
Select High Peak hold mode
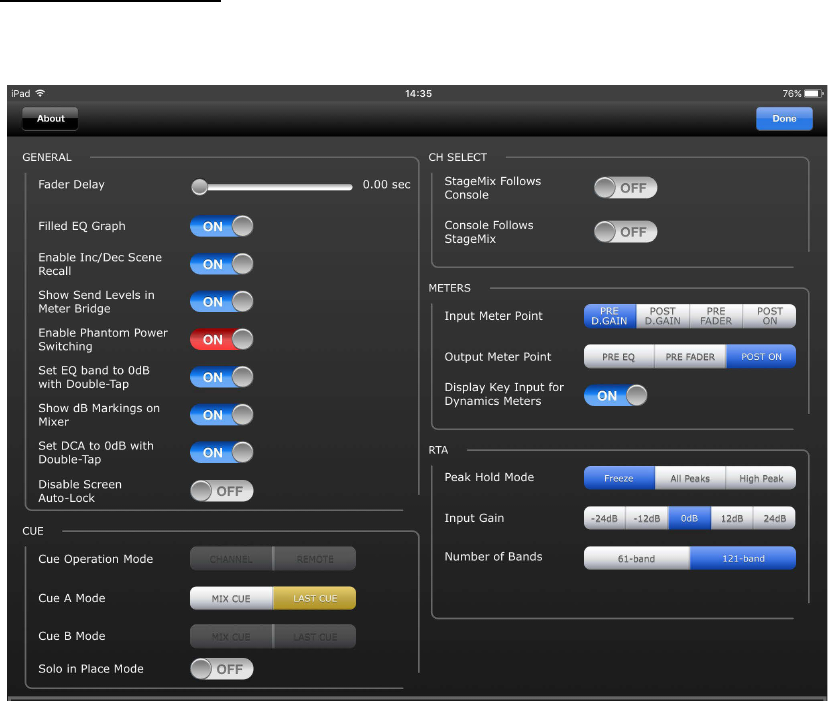pyautogui.click(x=760, y=478)
